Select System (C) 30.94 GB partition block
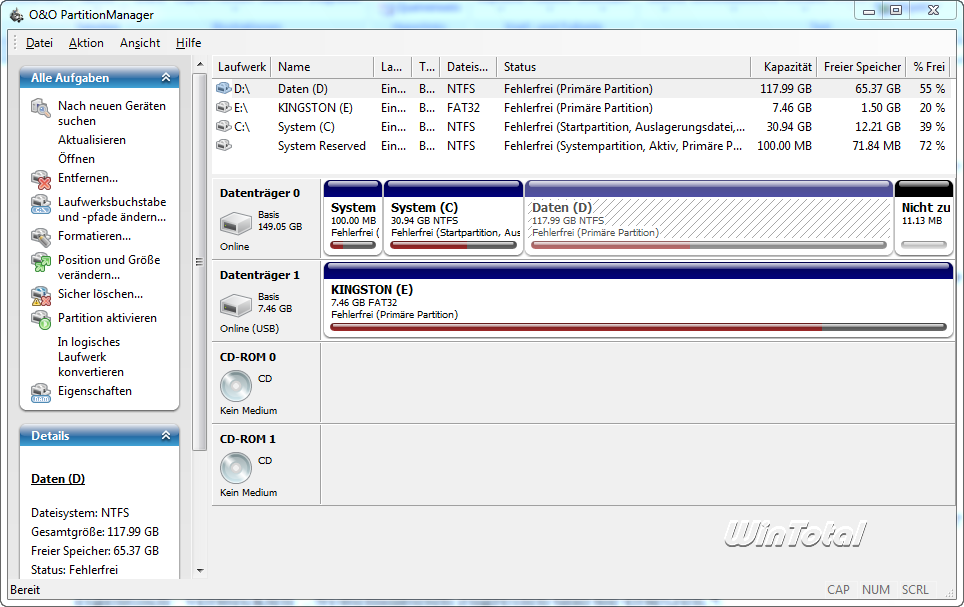964x607 pixels. point(453,218)
